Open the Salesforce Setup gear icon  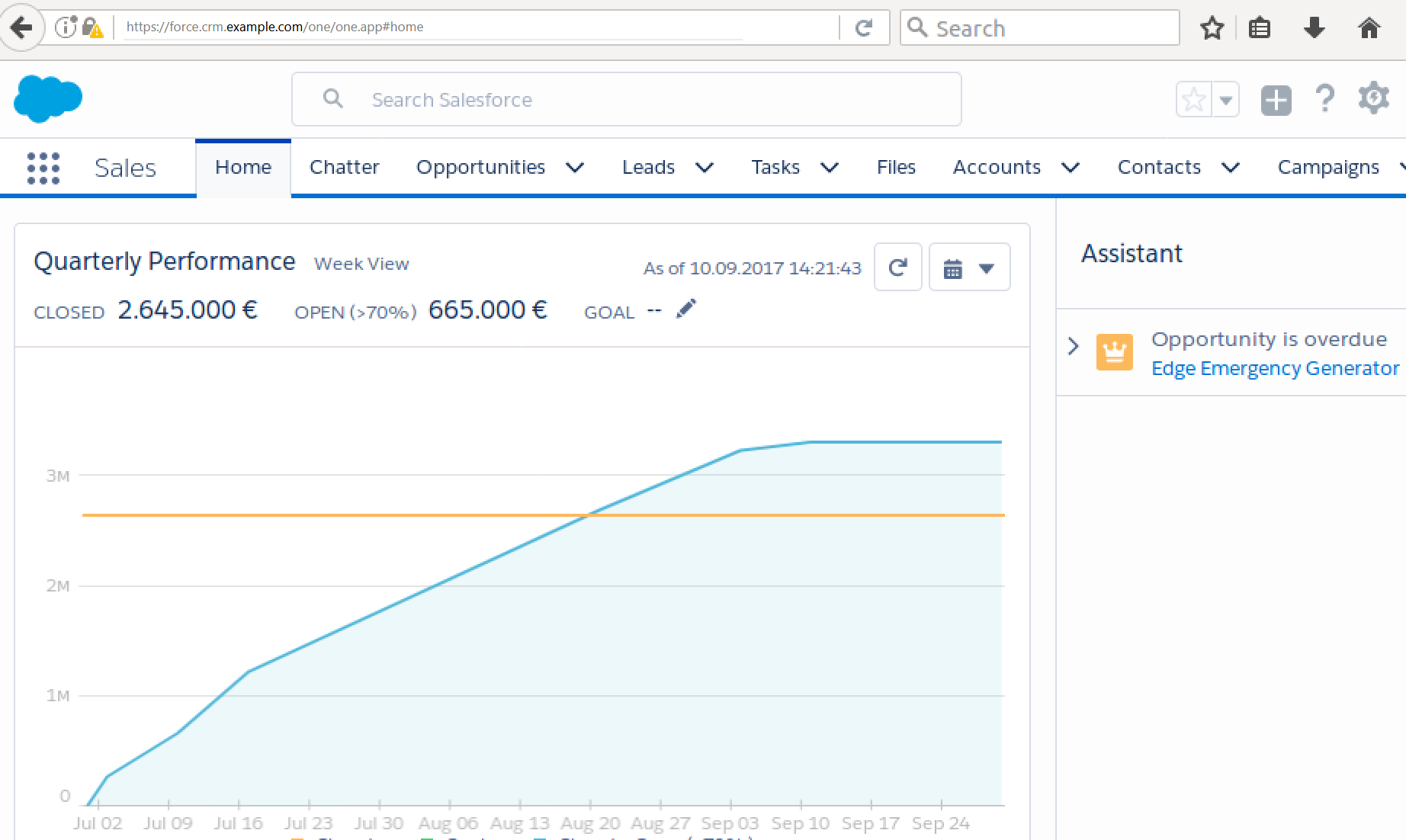(x=1374, y=99)
